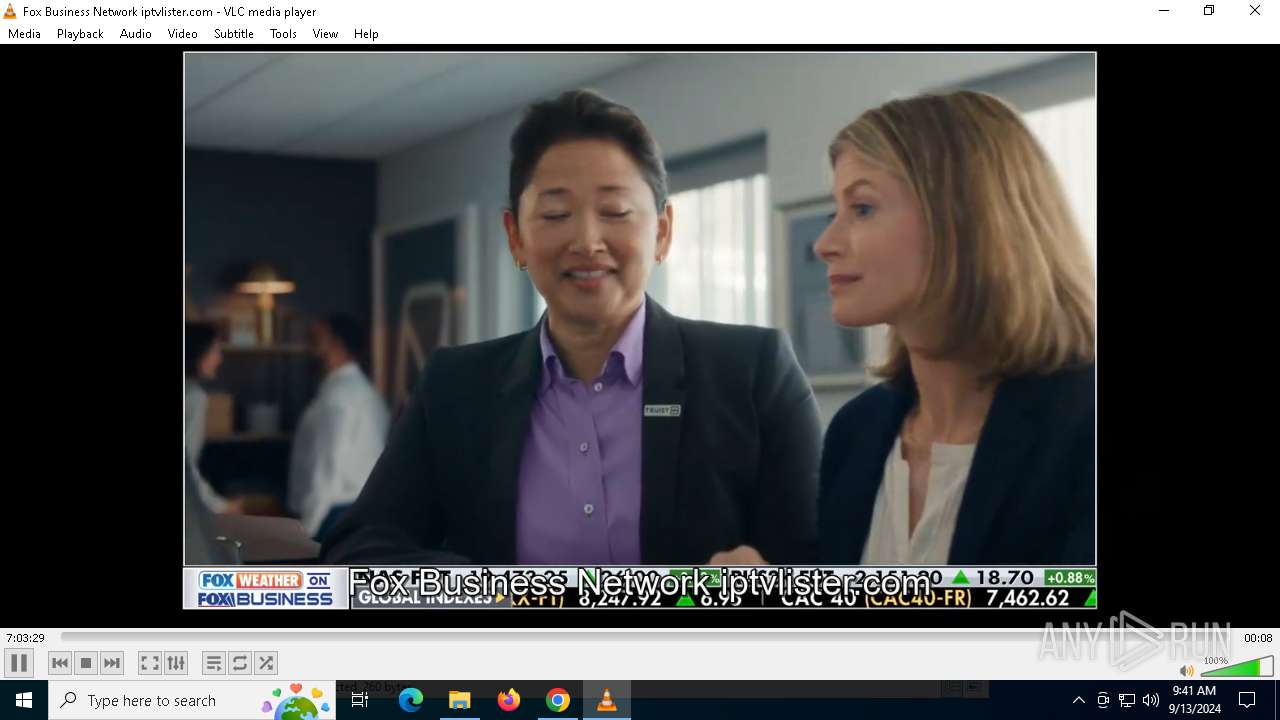Open the View menu

pos(325,34)
